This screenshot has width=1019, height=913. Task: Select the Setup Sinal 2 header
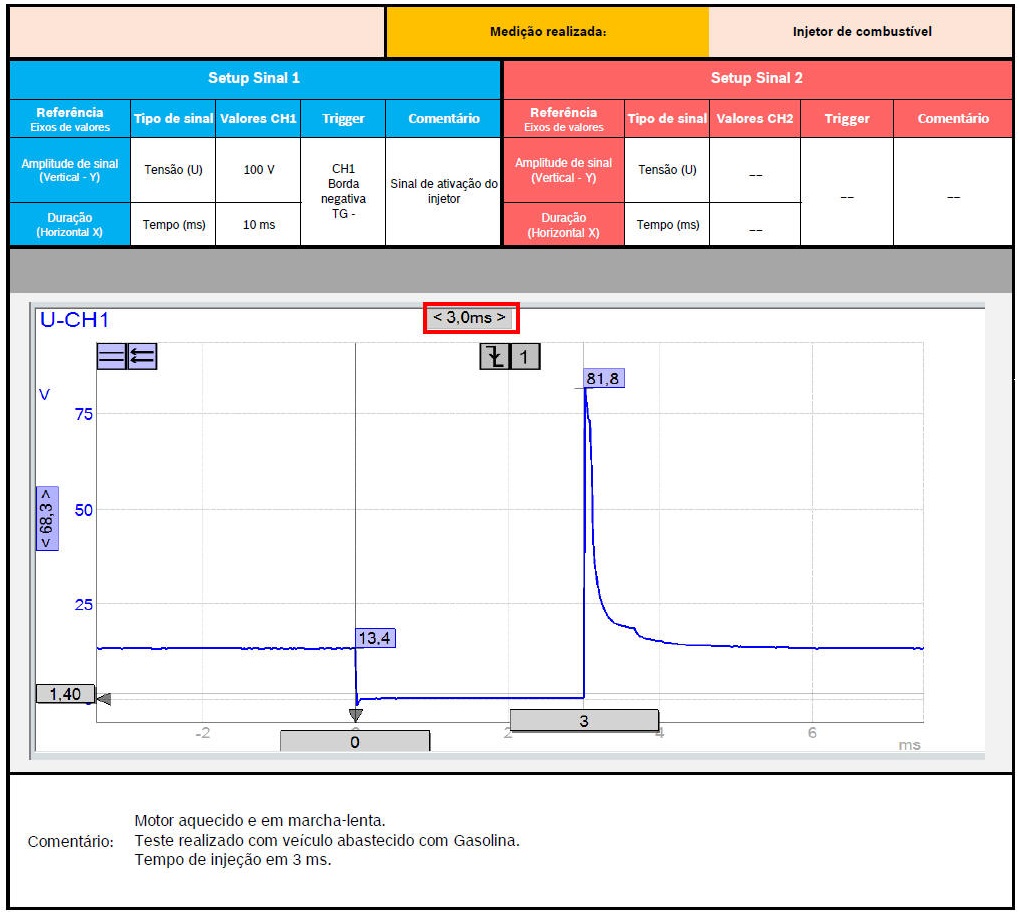click(x=757, y=78)
